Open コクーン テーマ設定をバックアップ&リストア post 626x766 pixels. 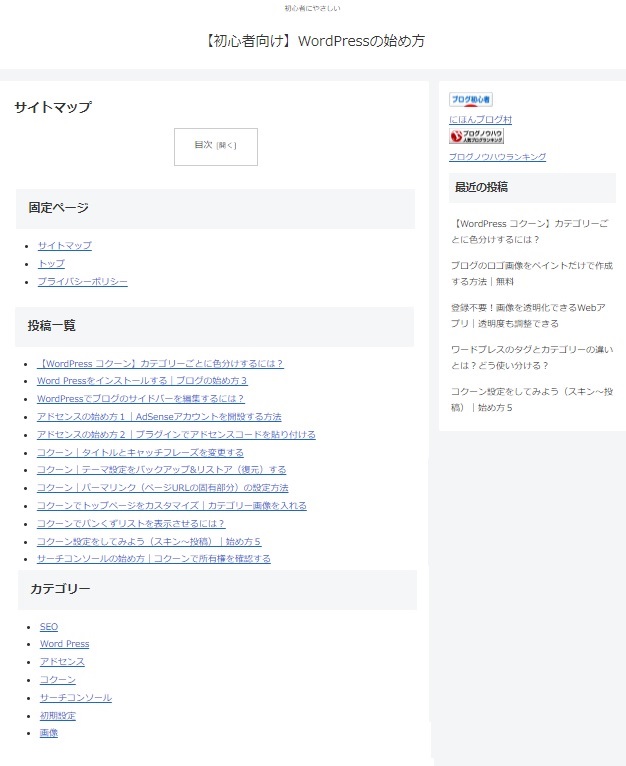coord(161,469)
